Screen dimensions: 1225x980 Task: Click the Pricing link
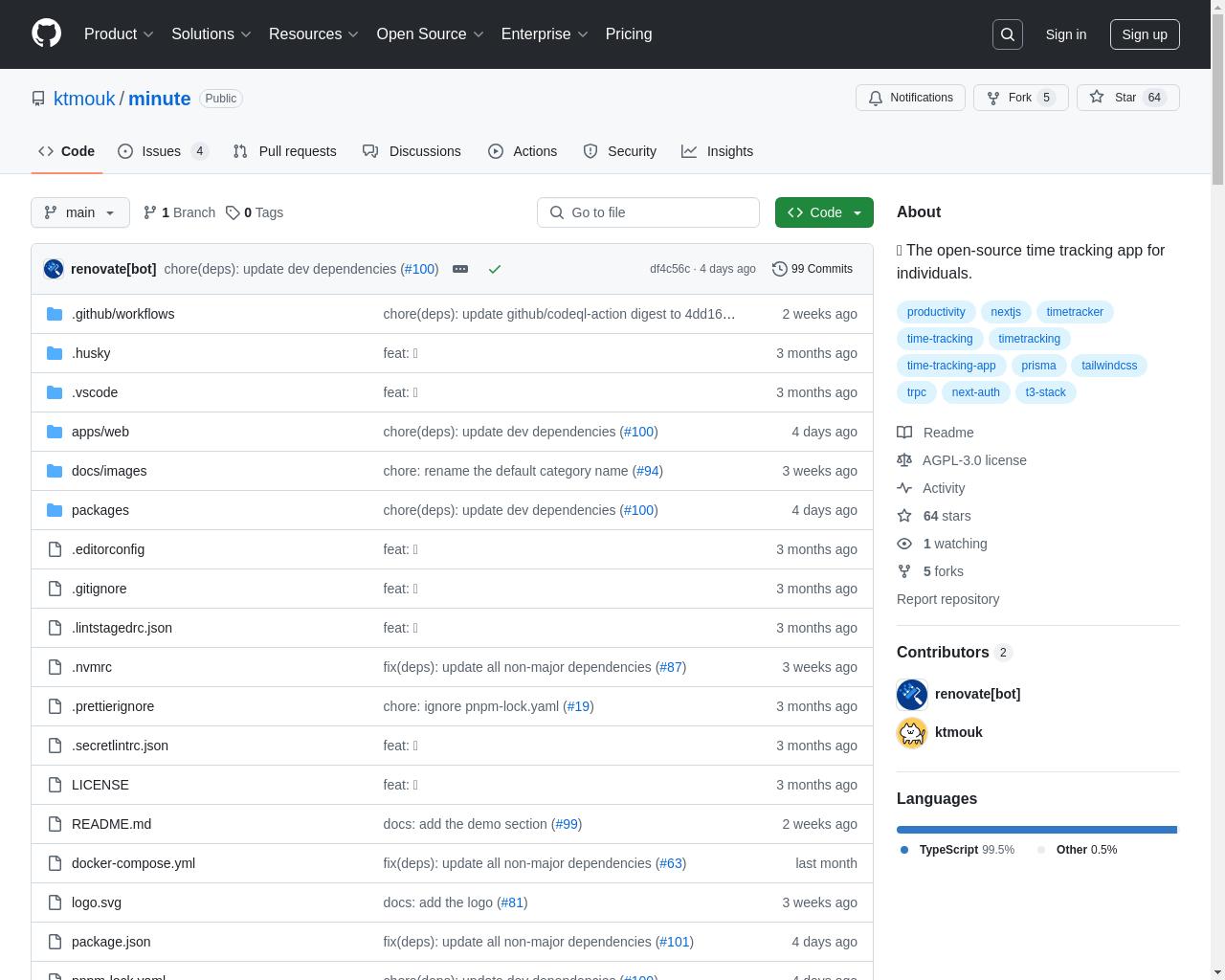[x=629, y=34]
